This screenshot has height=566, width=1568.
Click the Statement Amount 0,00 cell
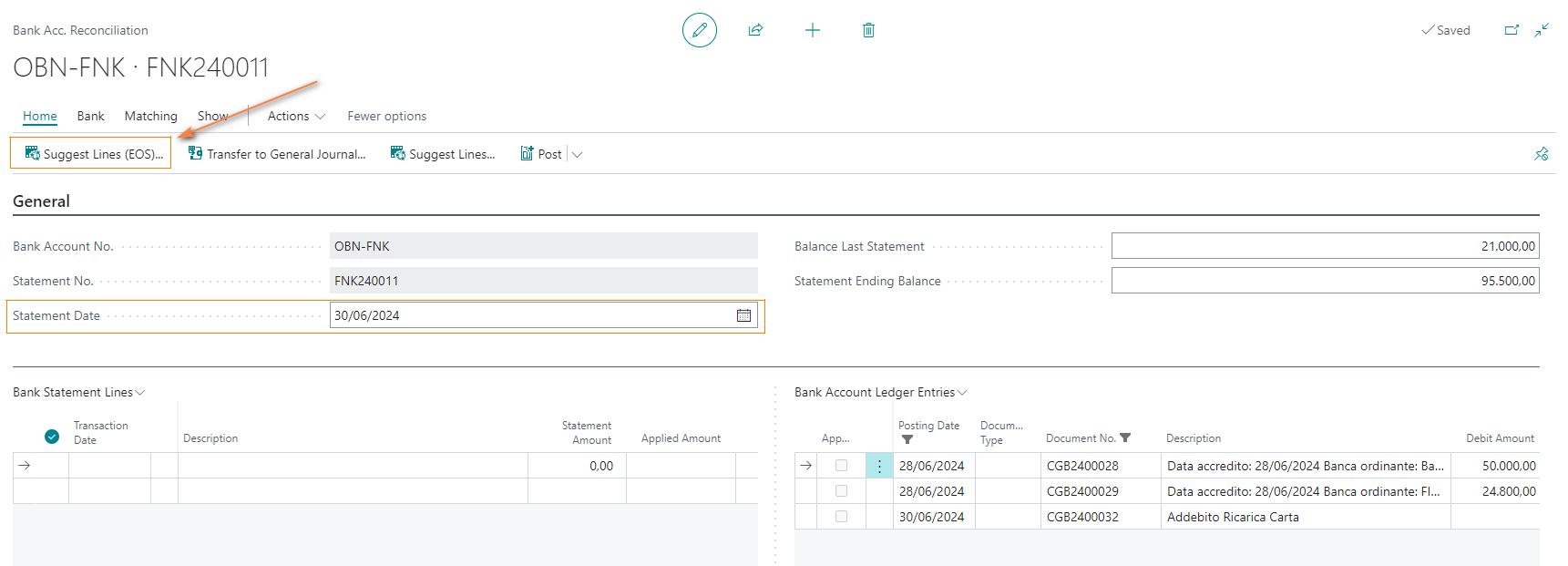(577, 466)
